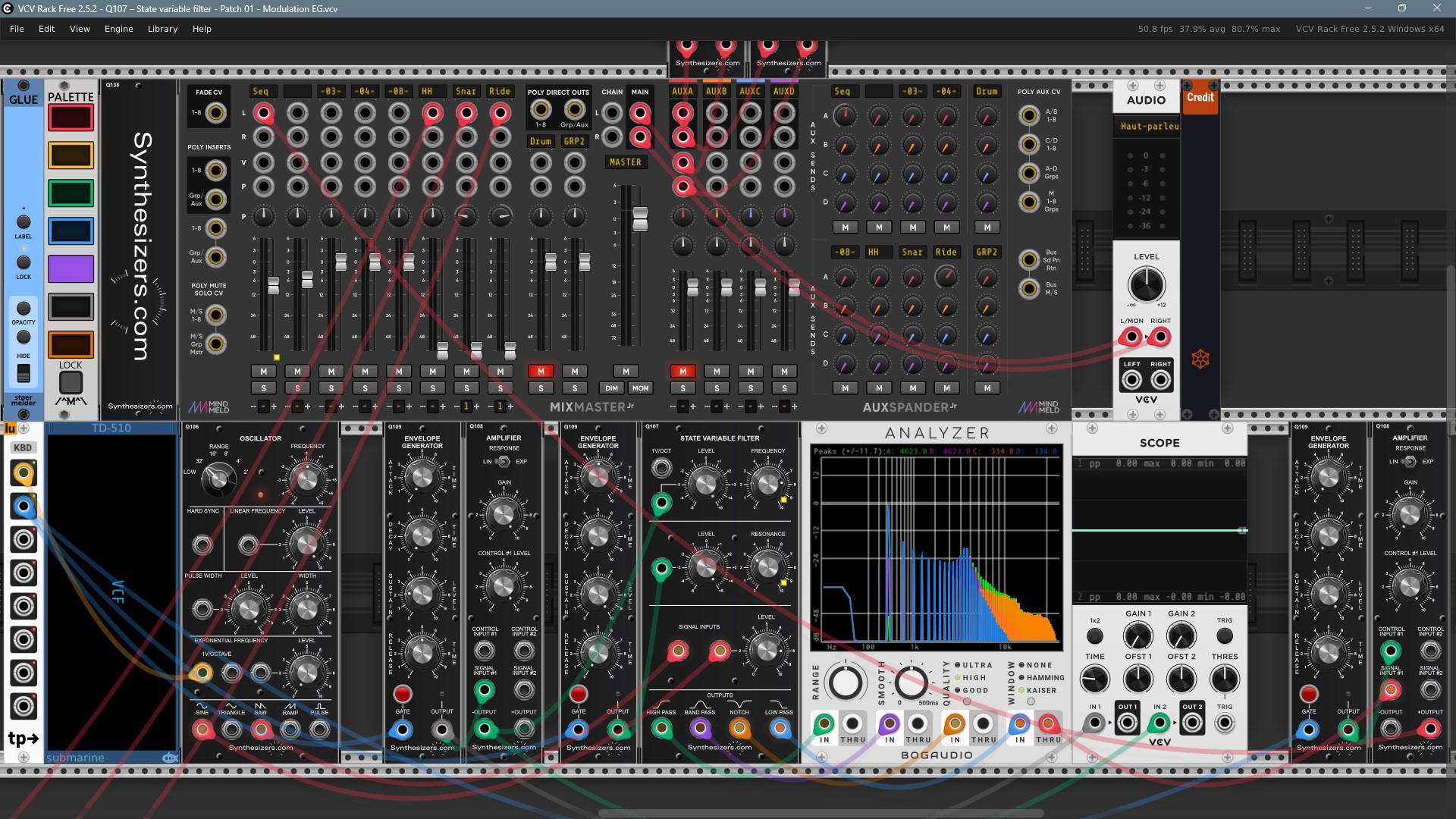The image size is (1456, 819).
Task: Toggle the Scope 1x2 button
Action: tap(1094, 635)
